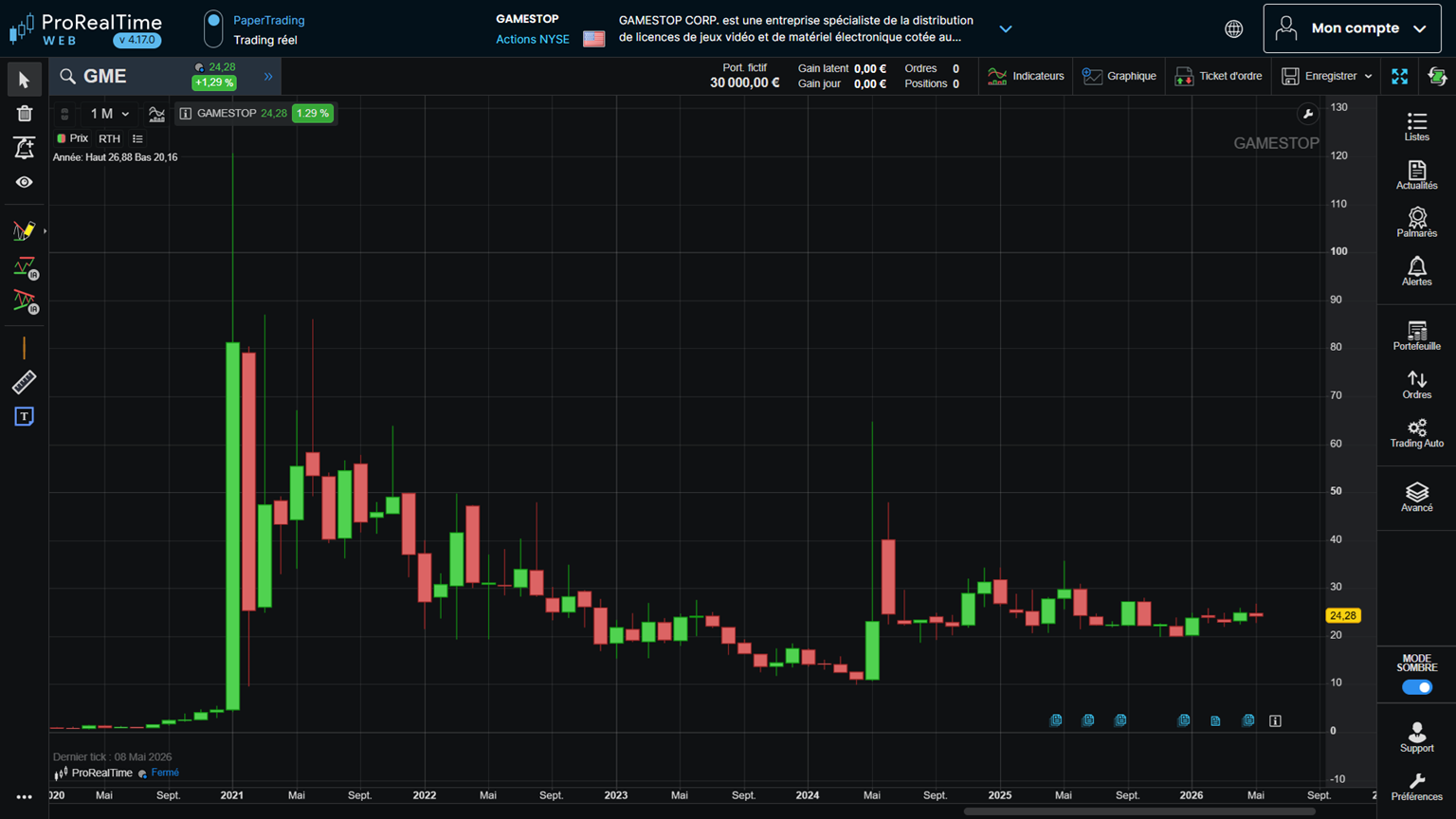Open the 1 M timeframe dropdown
The image size is (1456, 819).
[x=109, y=114]
